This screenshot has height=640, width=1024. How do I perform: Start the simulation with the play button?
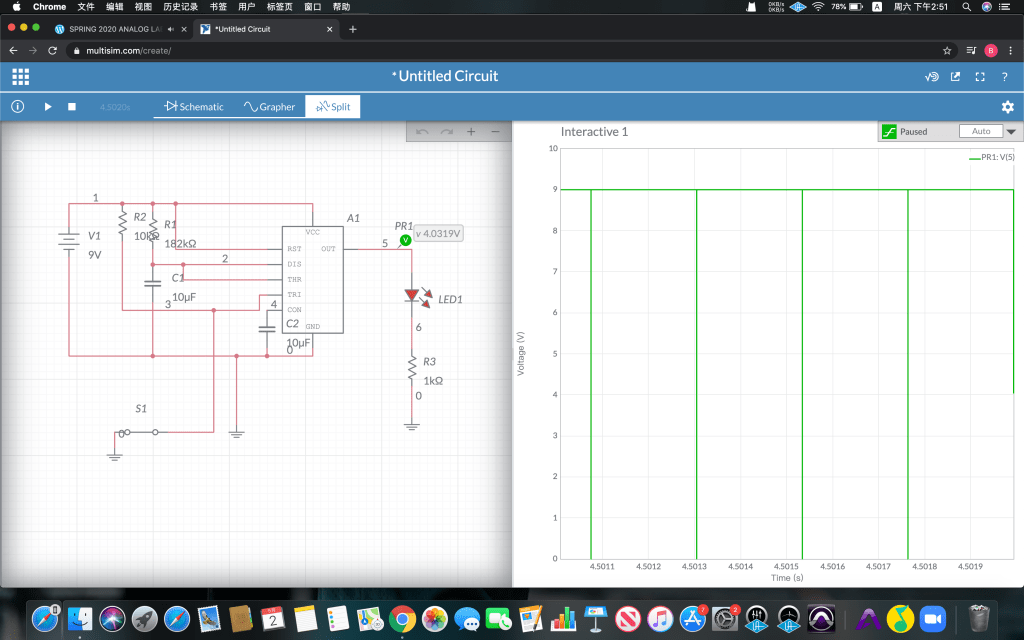[x=47, y=107]
